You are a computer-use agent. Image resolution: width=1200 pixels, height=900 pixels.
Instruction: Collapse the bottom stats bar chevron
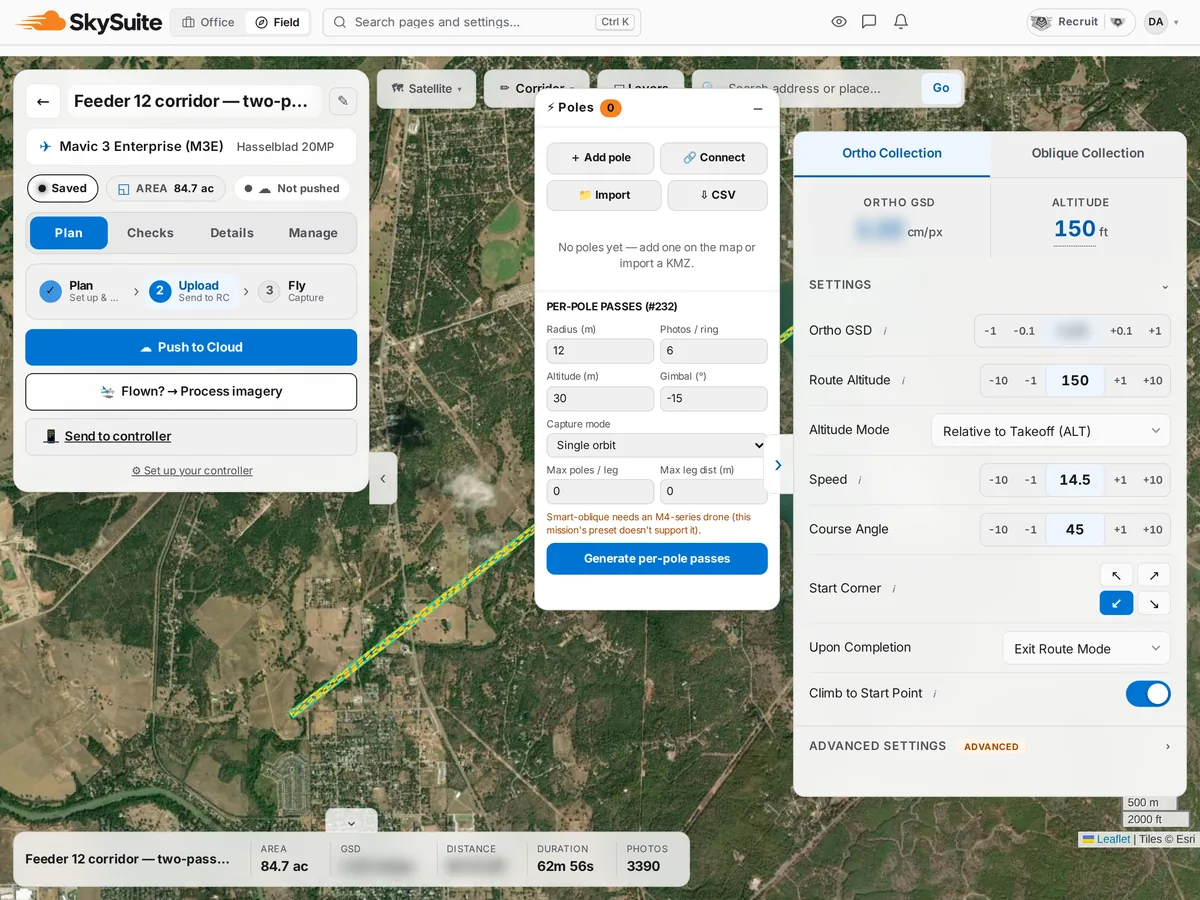[351, 823]
